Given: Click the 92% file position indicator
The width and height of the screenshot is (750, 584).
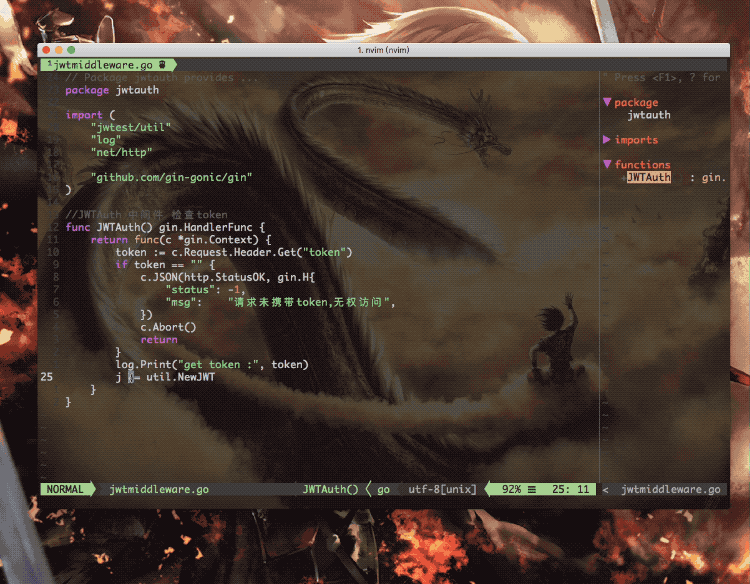Looking at the screenshot, I should (511, 489).
